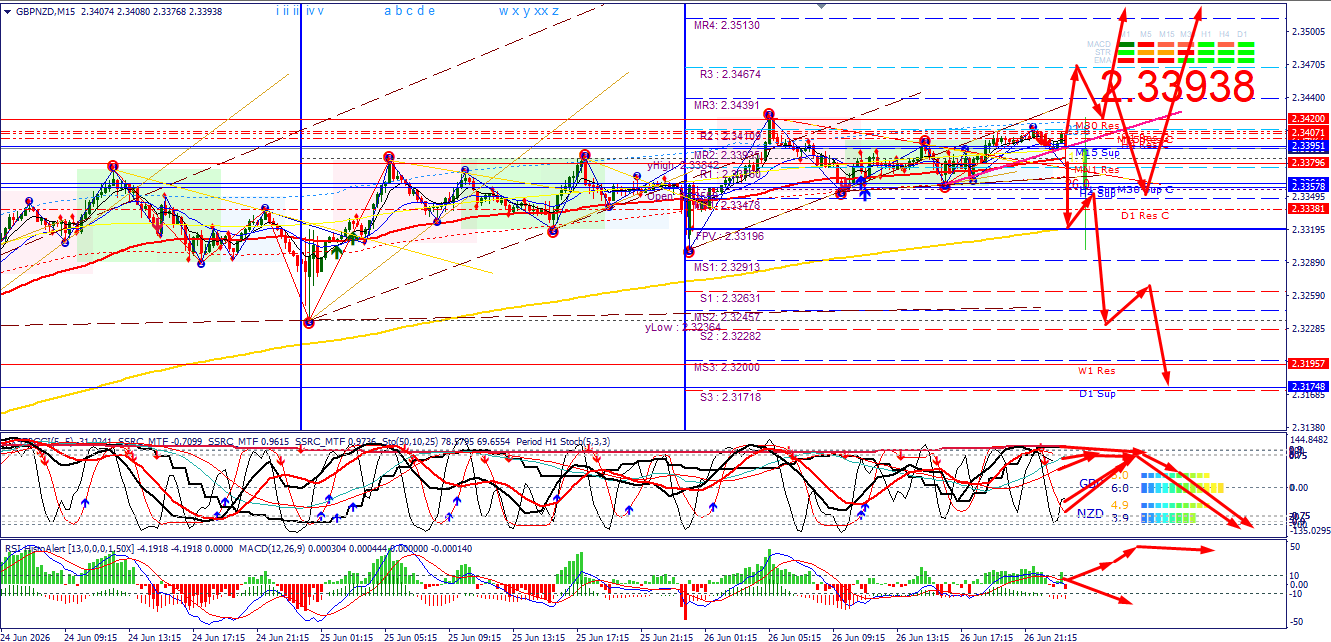Viewport: 1331px width, 642px height.
Task: Select the FPV : 2.33196 pivot label
Action: [730, 236]
